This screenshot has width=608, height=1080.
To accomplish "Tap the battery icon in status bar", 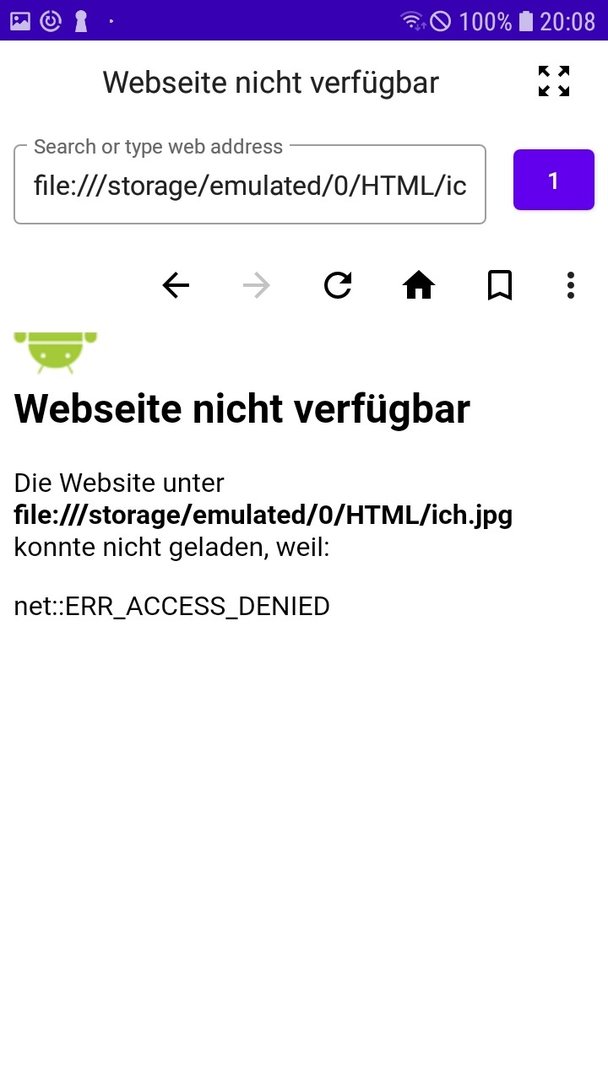I will click(526, 21).
